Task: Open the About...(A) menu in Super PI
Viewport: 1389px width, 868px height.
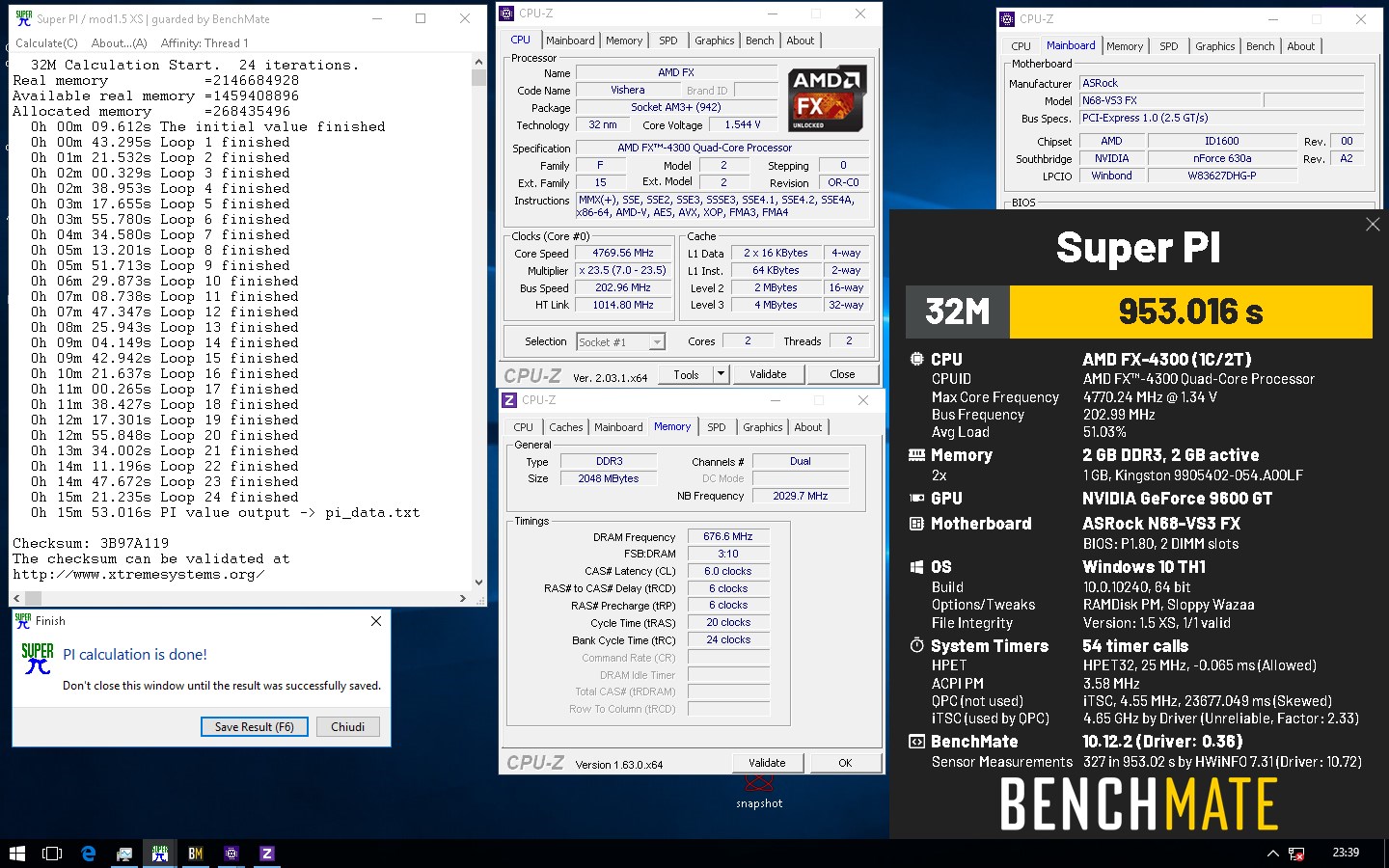Action: click(x=119, y=43)
